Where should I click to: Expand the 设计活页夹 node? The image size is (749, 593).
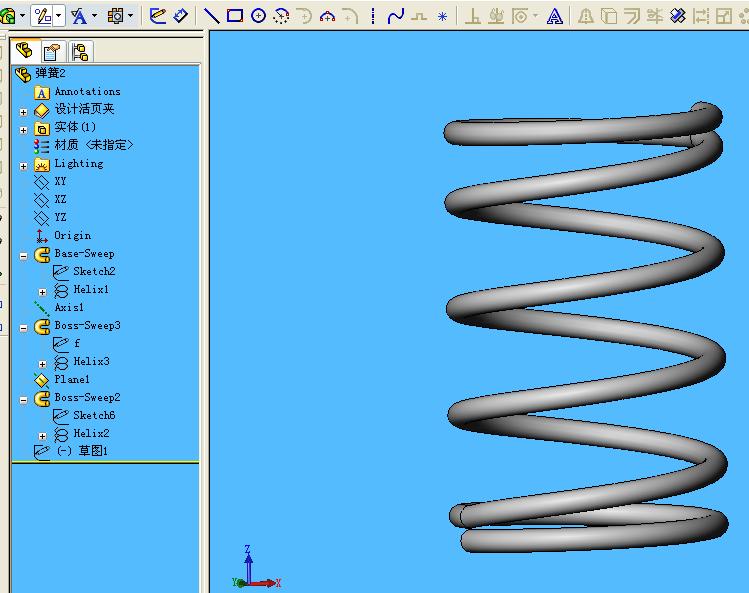23,112
